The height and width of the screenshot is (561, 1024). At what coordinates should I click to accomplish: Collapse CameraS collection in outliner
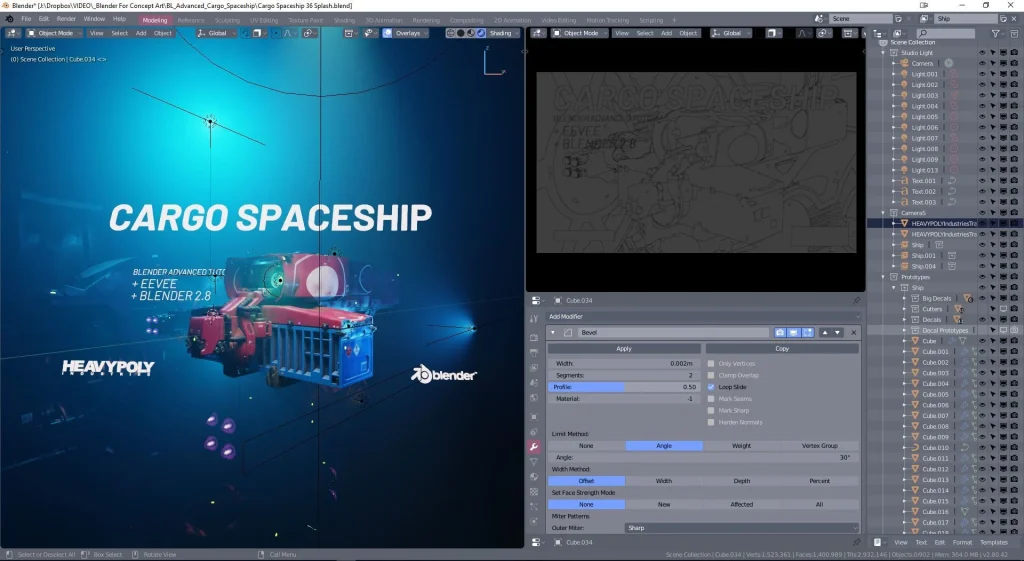884,213
